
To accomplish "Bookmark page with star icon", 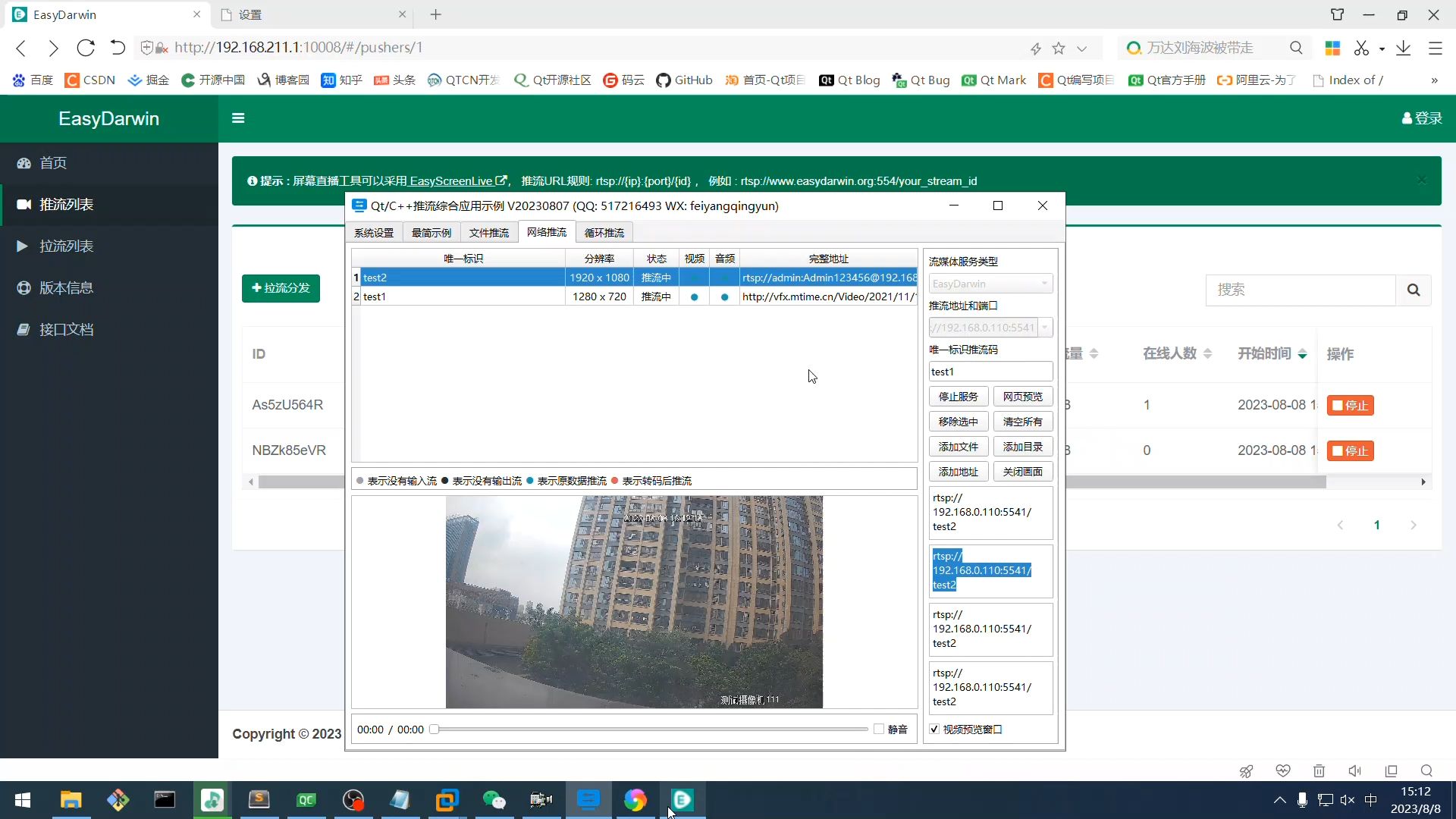I will tap(1059, 49).
